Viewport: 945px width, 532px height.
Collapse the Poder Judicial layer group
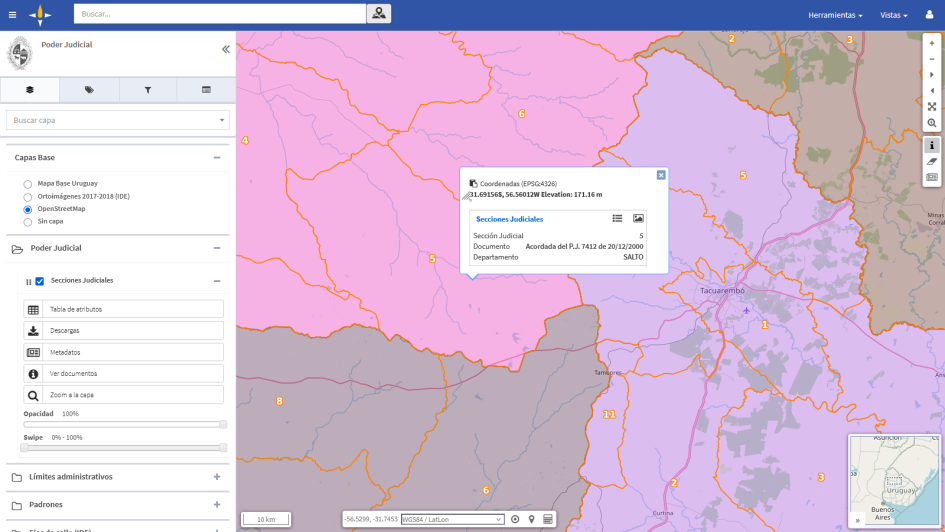coord(217,248)
